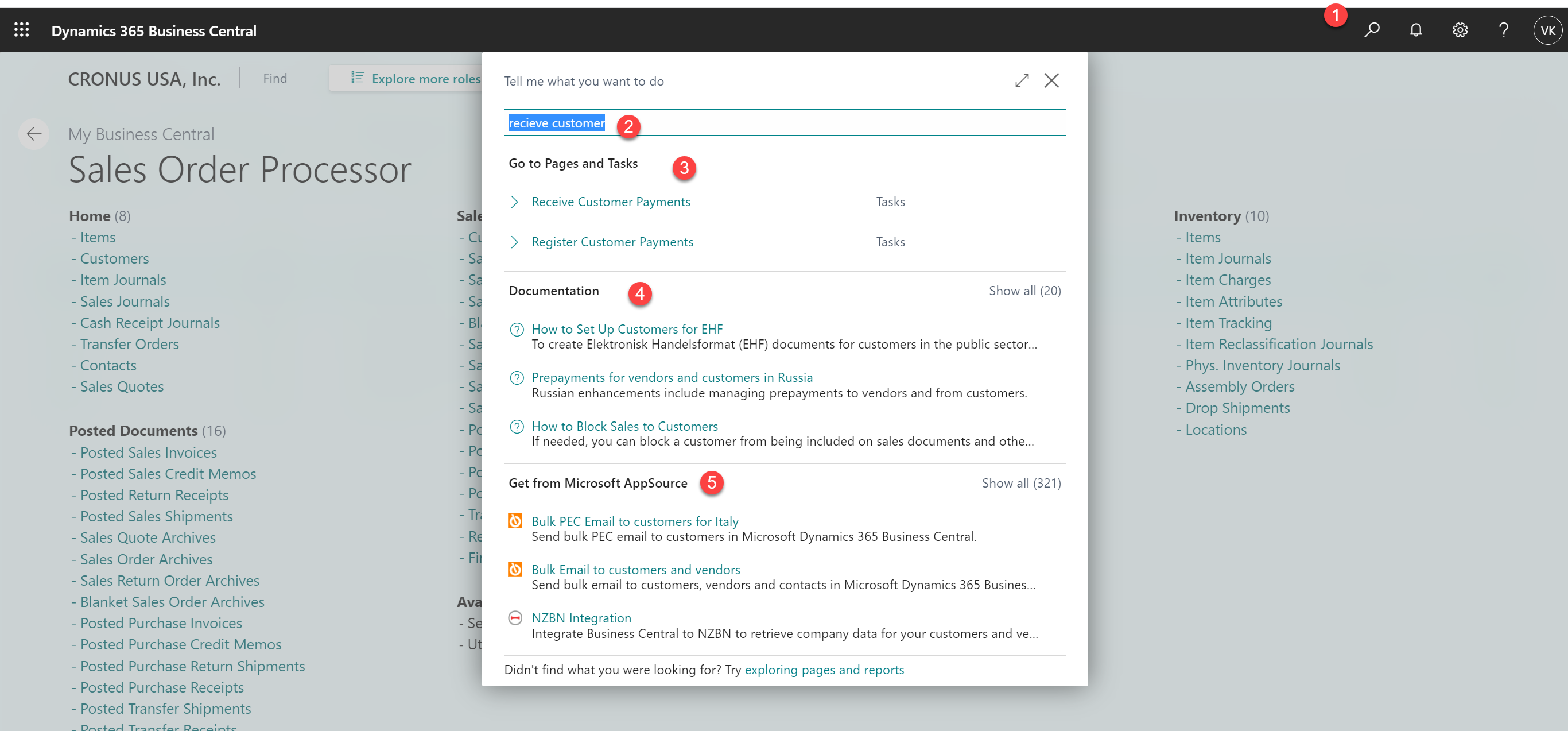Expand the Register Customer Payments chevron
The height and width of the screenshot is (731, 1568).
point(515,242)
